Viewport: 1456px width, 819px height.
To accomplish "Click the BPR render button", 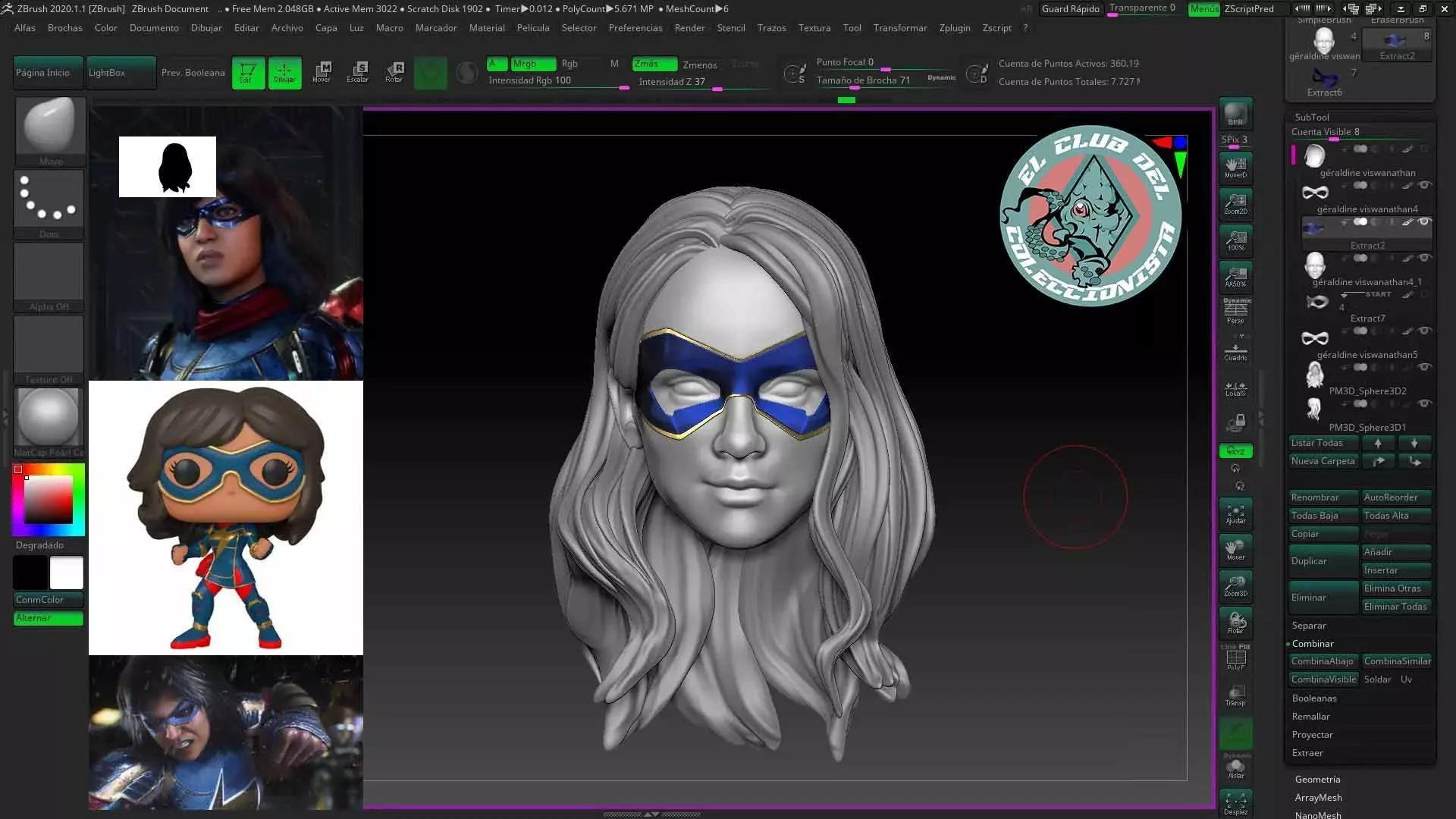I will coord(1235,114).
